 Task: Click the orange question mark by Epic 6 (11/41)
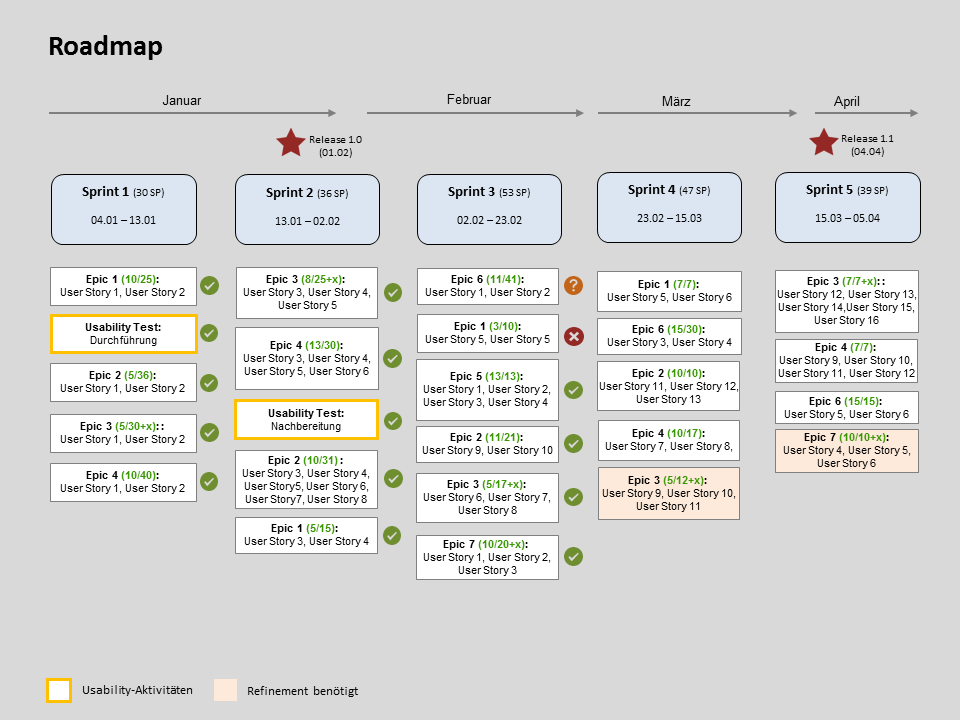pos(573,285)
